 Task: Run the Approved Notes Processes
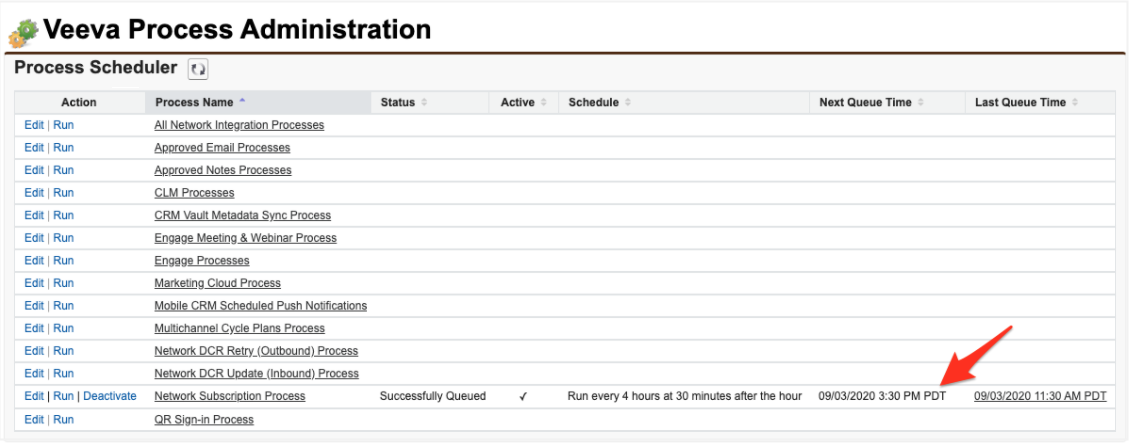(63, 170)
